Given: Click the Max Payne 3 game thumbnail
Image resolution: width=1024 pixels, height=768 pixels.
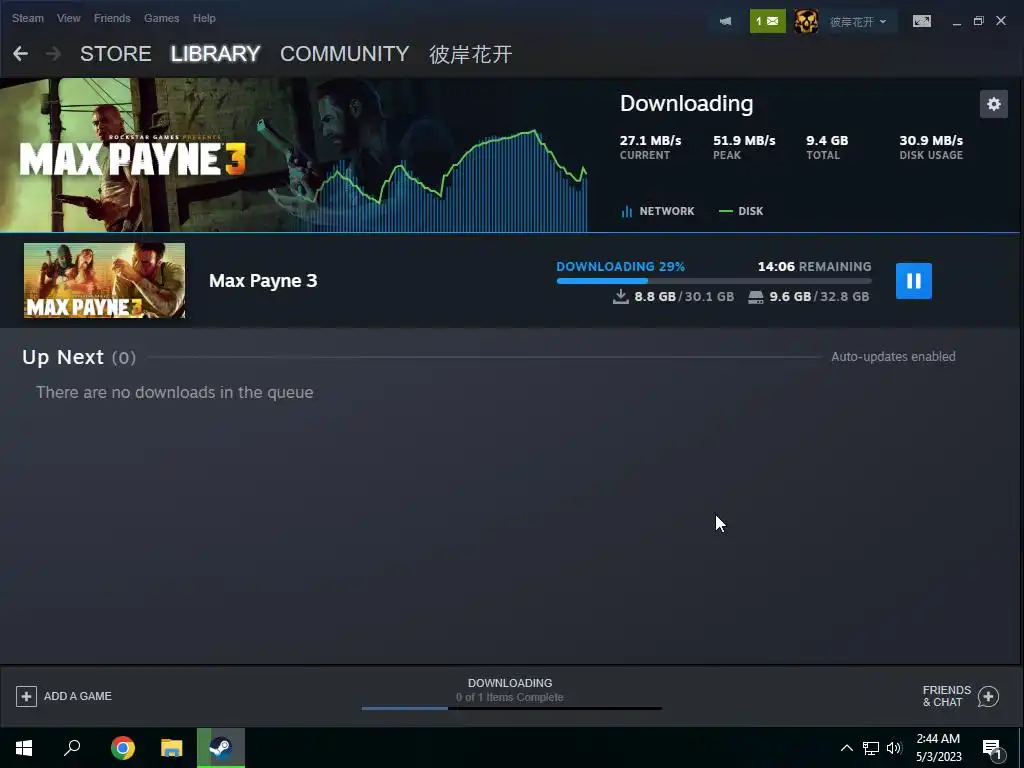Looking at the screenshot, I should click(104, 281).
